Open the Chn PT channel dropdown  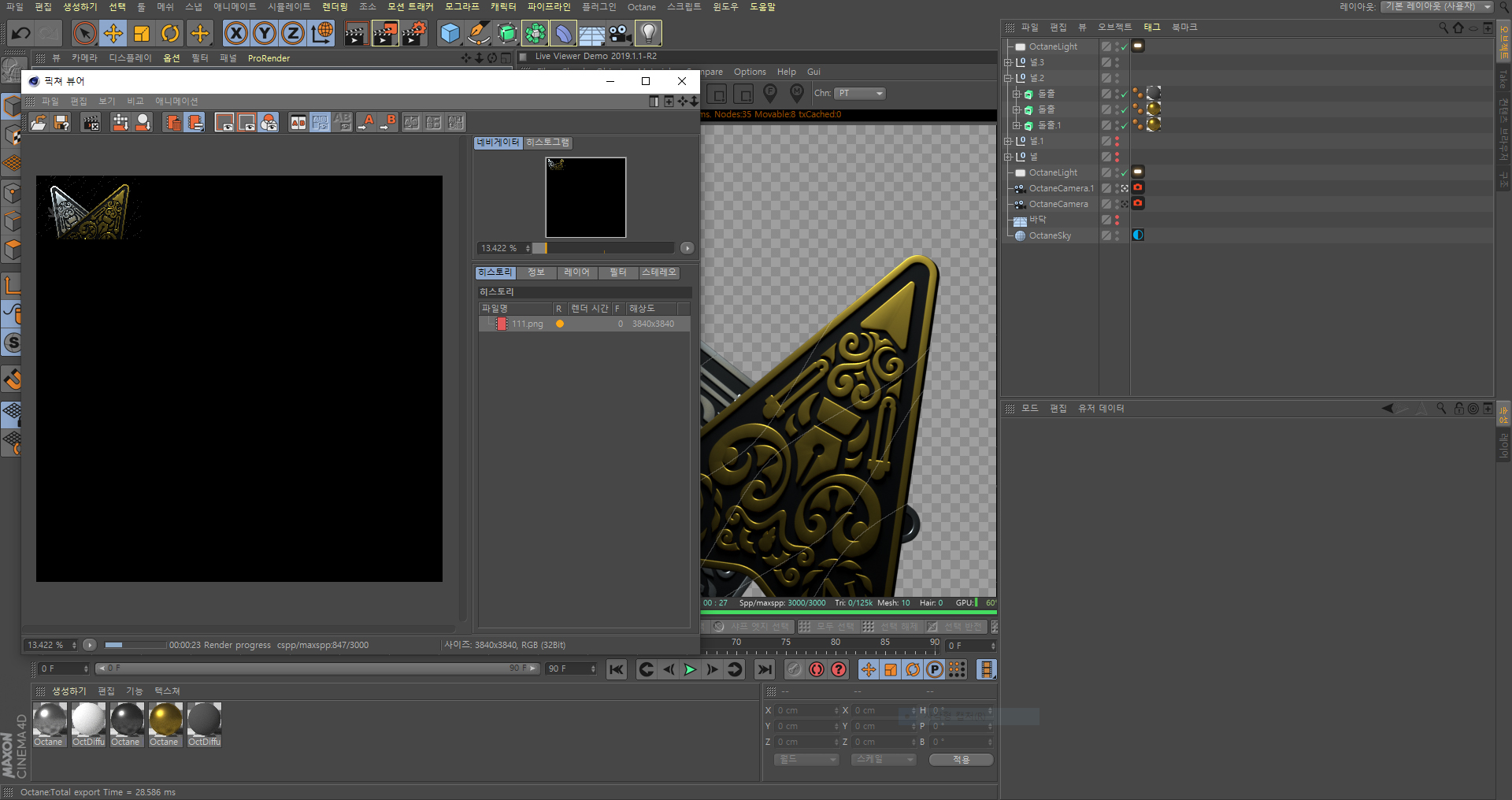(x=860, y=93)
